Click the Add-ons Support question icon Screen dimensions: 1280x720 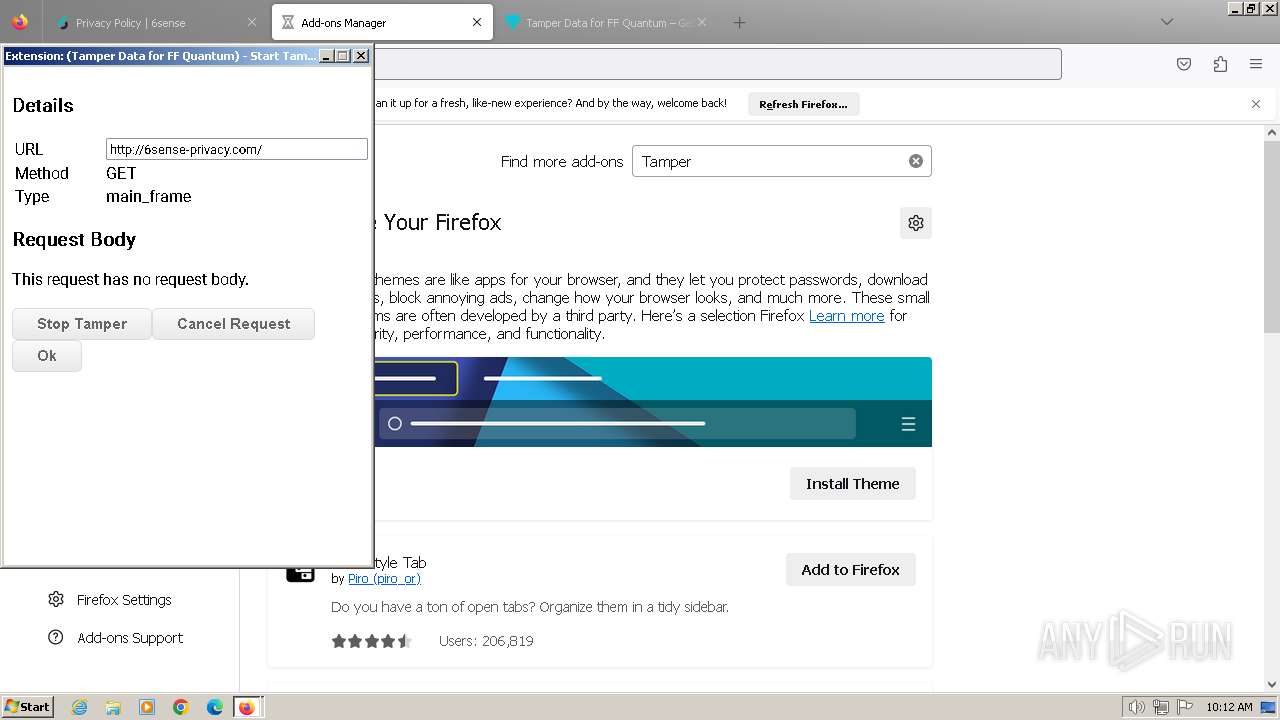click(56, 637)
